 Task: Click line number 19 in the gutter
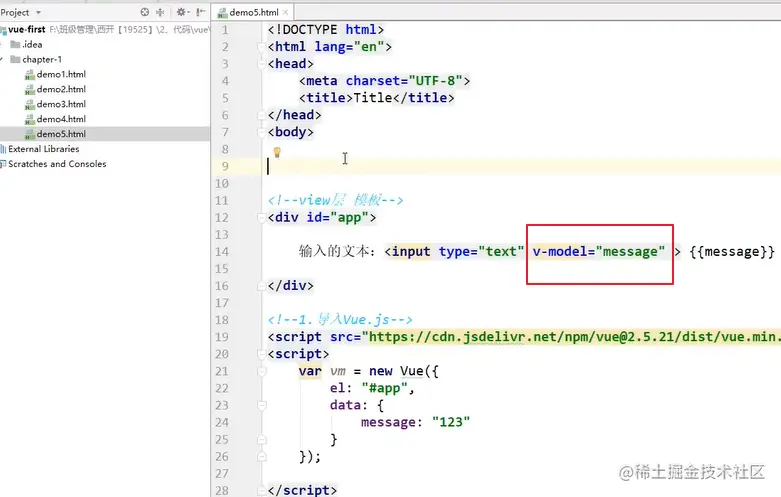click(222, 337)
